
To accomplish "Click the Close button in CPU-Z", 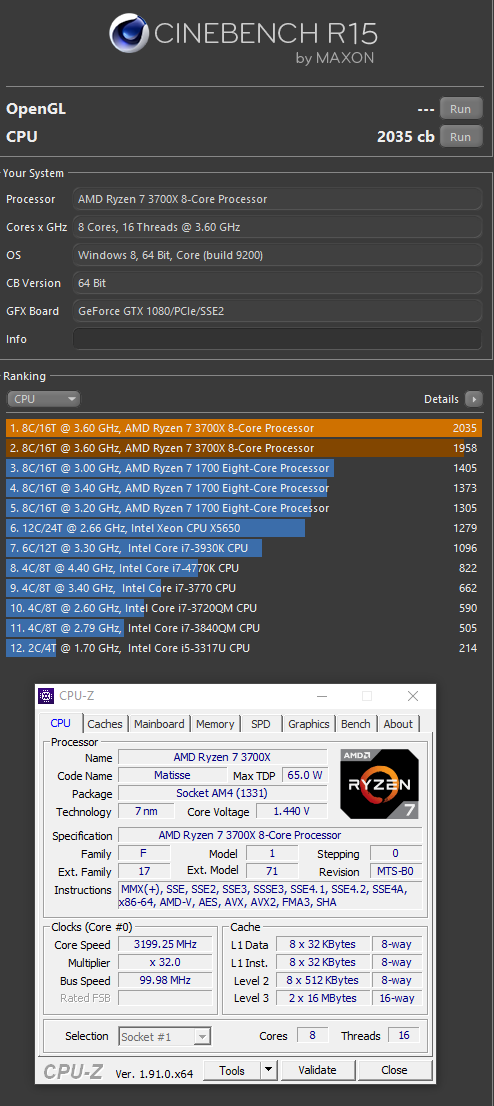I will pyautogui.click(x=394, y=1070).
